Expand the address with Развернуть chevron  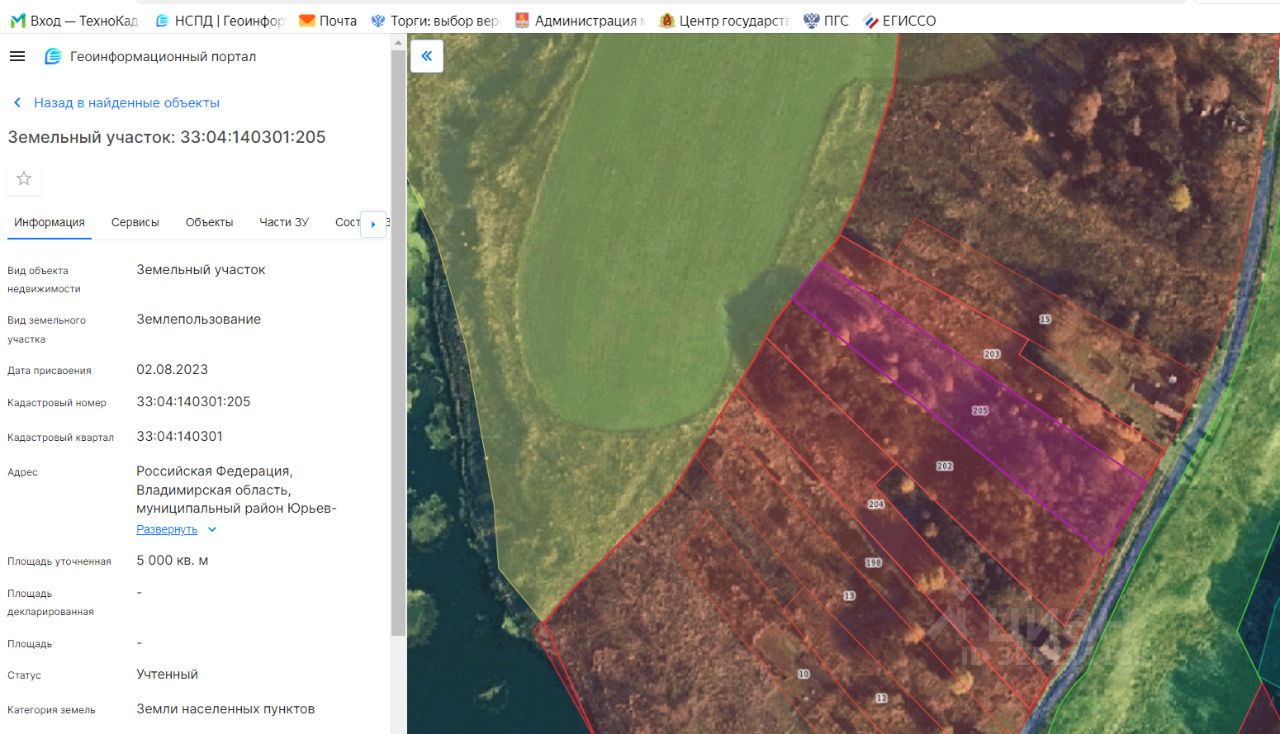click(212, 530)
